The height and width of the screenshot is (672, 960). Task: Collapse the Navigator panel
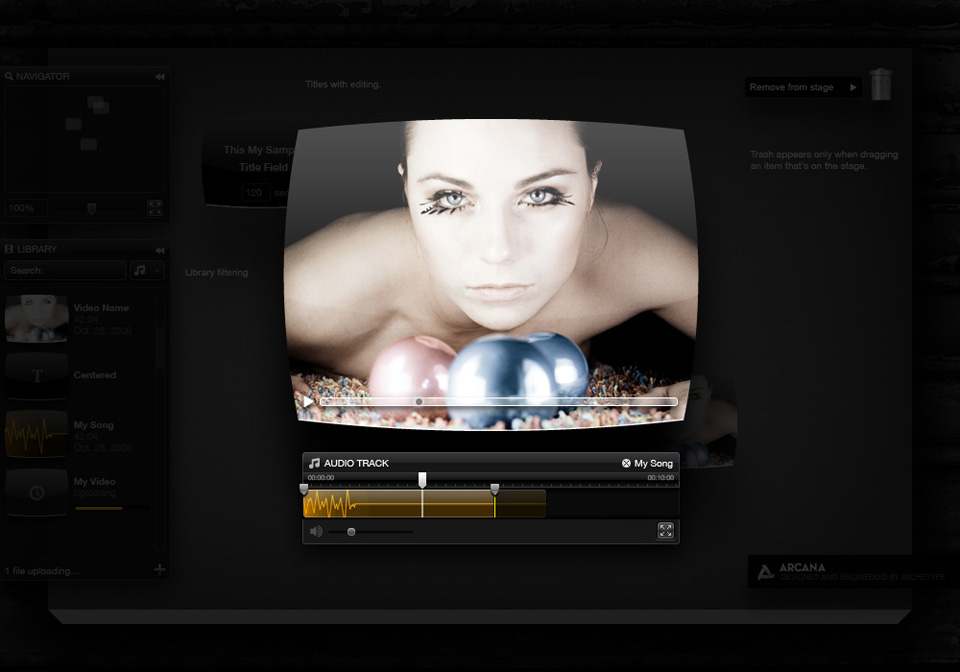[x=160, y=77]
